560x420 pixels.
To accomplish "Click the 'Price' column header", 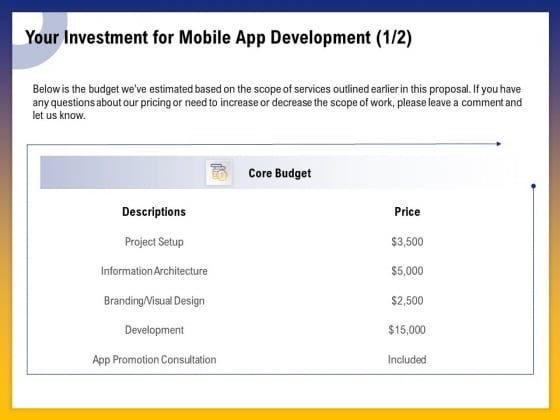I will pos(407,212).
